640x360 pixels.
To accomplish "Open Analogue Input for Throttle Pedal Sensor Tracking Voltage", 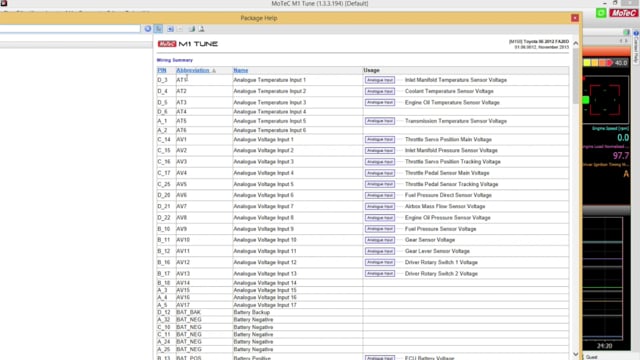I will [x=380, y=184].
